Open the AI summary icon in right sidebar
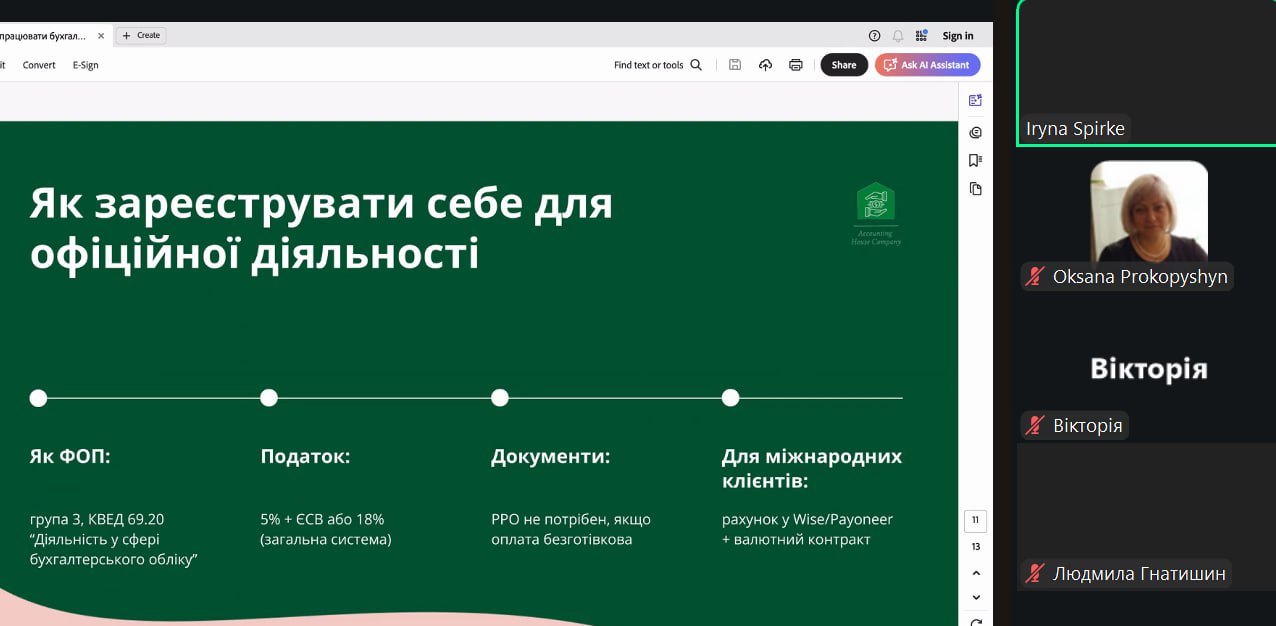Screen dimensions: 1276x626 976,101
